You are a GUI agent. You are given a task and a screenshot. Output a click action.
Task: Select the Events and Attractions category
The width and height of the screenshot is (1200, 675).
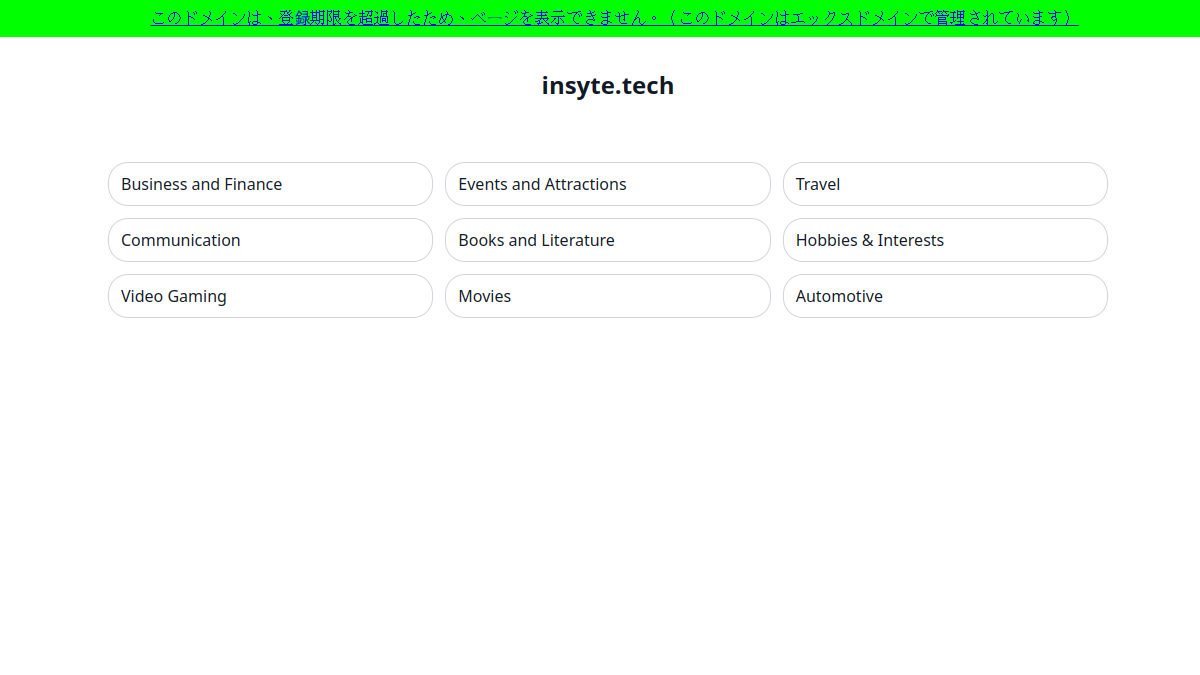(x=608, y=184)
